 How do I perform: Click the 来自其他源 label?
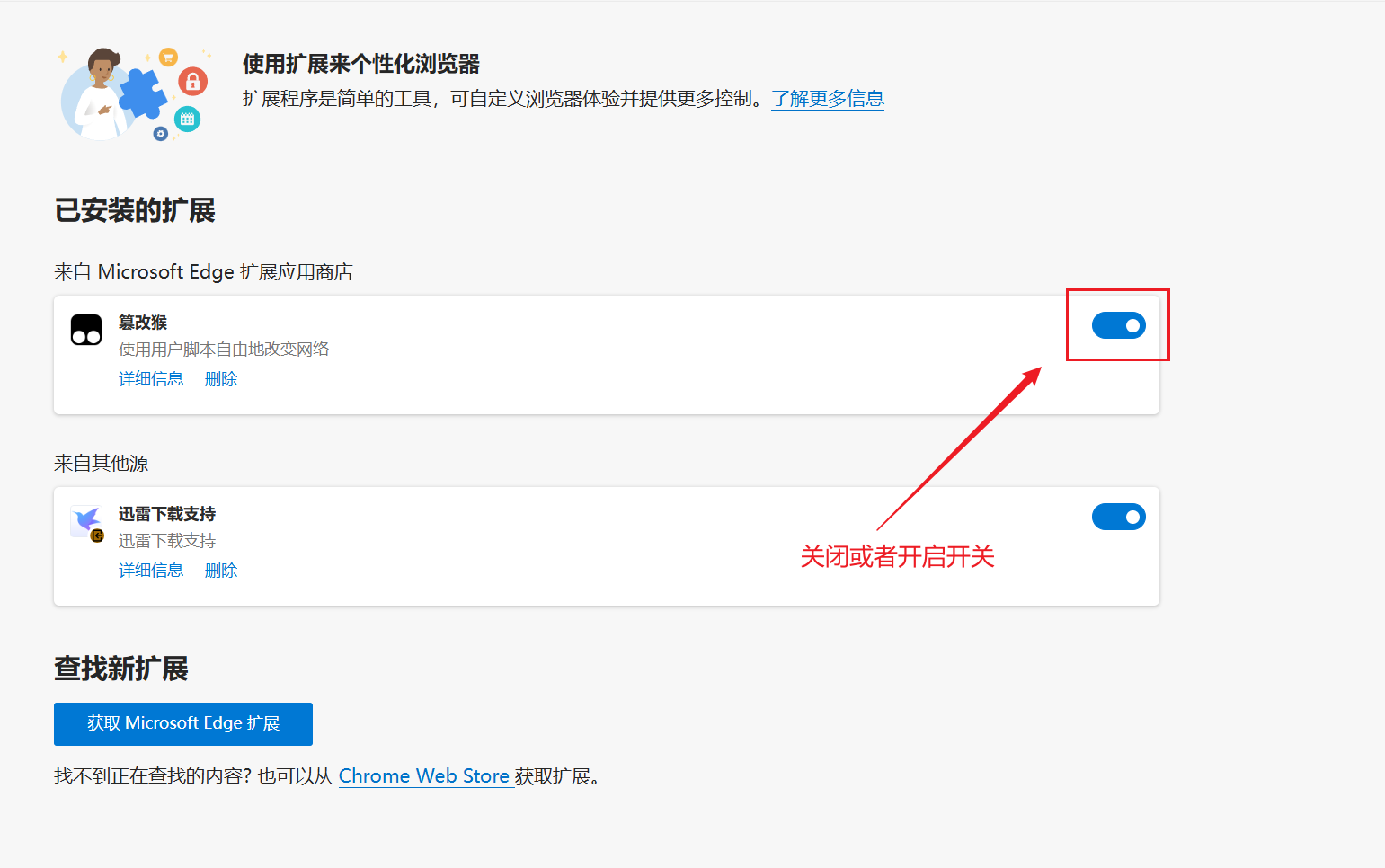(x=102, y=464)
